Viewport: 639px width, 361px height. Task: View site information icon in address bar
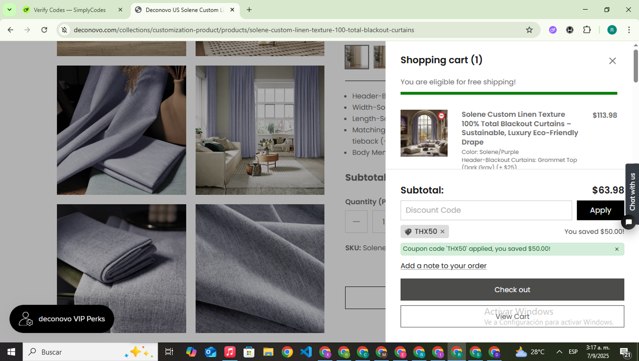[x=64, y=30]
